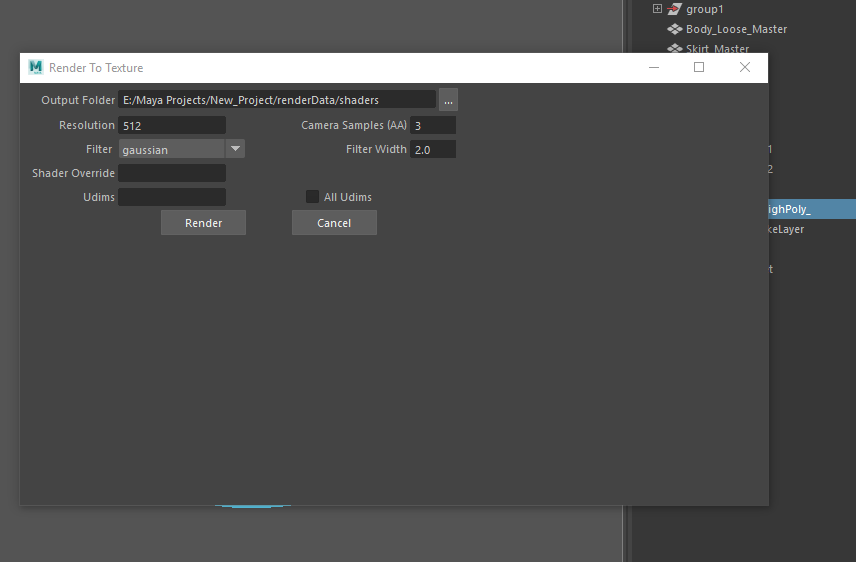The image size is (856, 562).
Task: Maximize the Render To Texture window
Action: coord(699,67)
